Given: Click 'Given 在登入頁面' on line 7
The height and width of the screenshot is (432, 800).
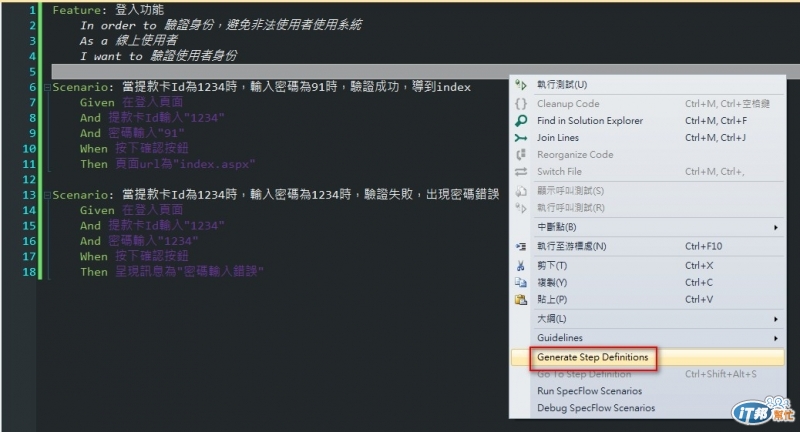Looking at the screenshot, I should pos(131,103).
